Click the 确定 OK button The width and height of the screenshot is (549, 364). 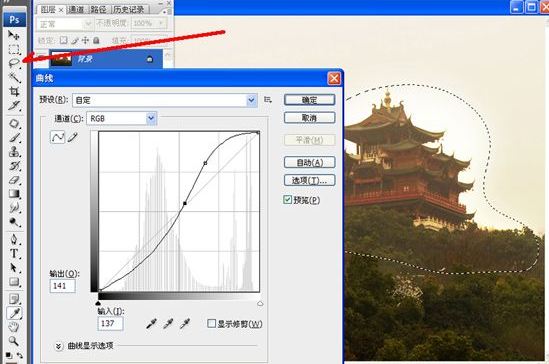coord(310,100)
